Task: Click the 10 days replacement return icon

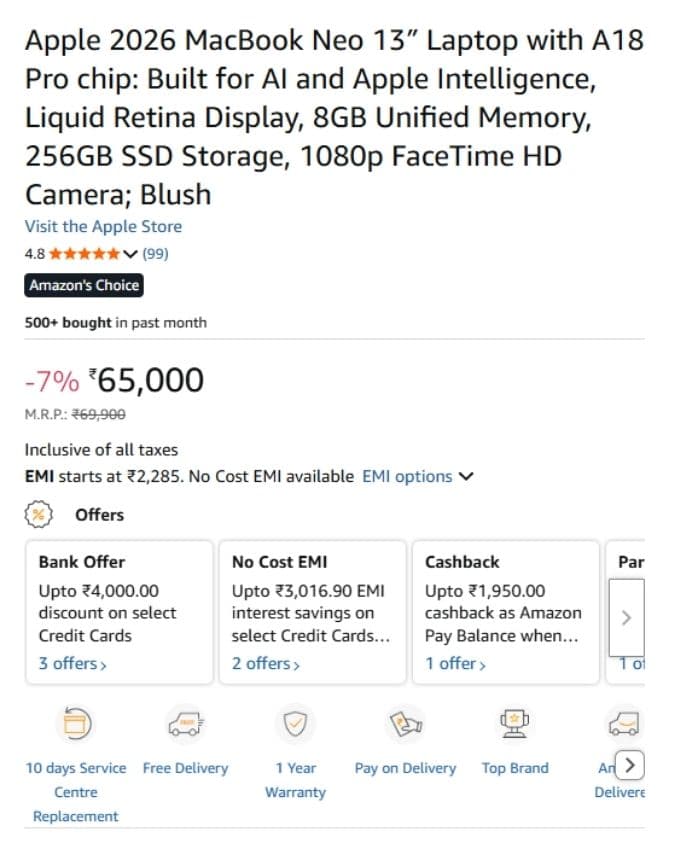Action: [75, 724]
